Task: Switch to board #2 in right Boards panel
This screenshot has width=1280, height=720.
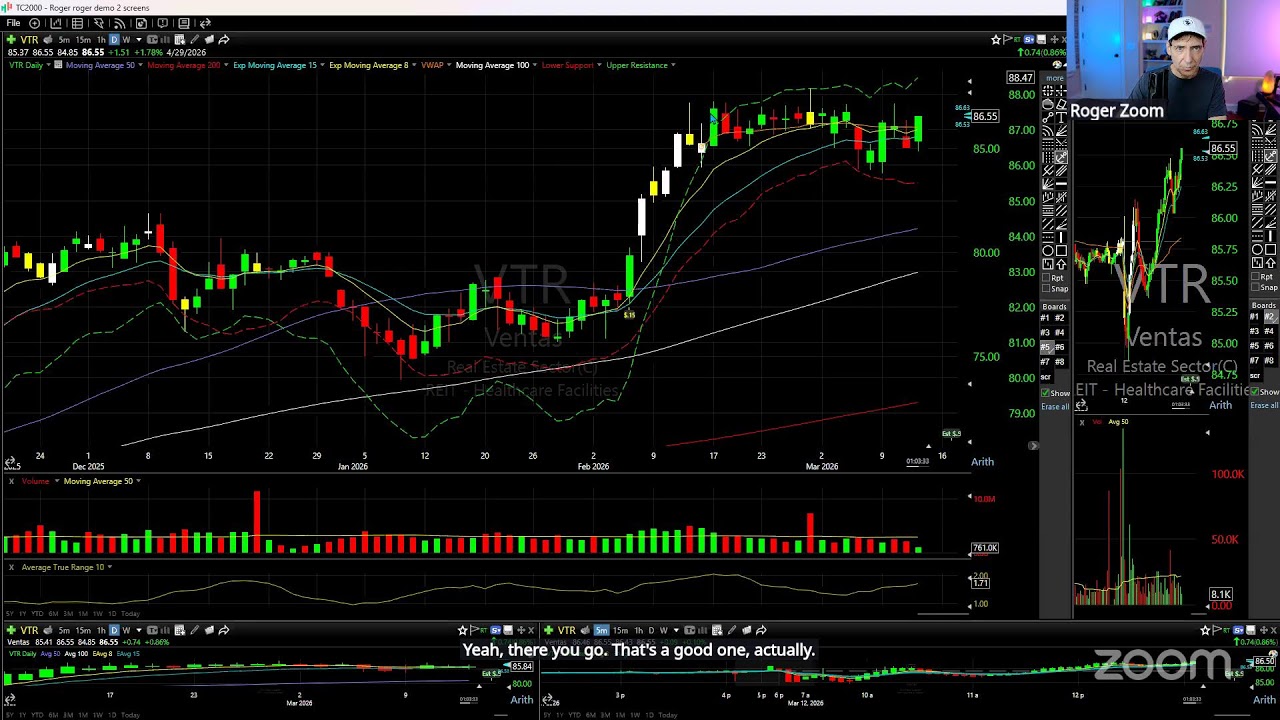Action: coord(1269,317)
